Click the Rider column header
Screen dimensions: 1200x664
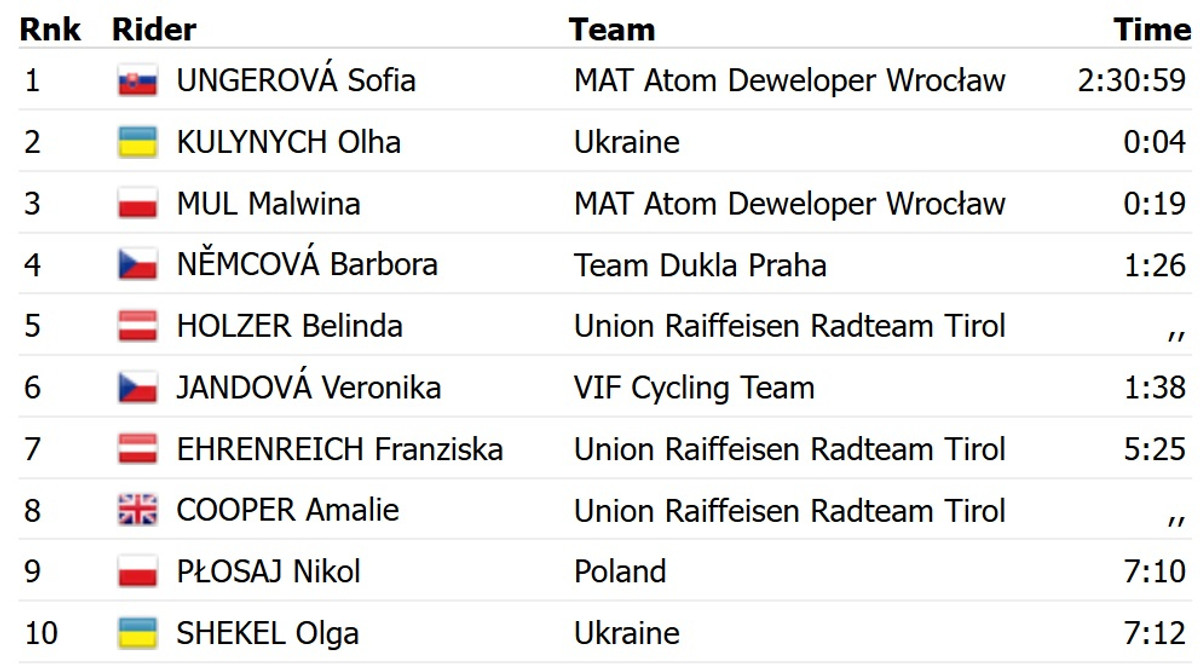pyautogui.click(x=154, y=29)
